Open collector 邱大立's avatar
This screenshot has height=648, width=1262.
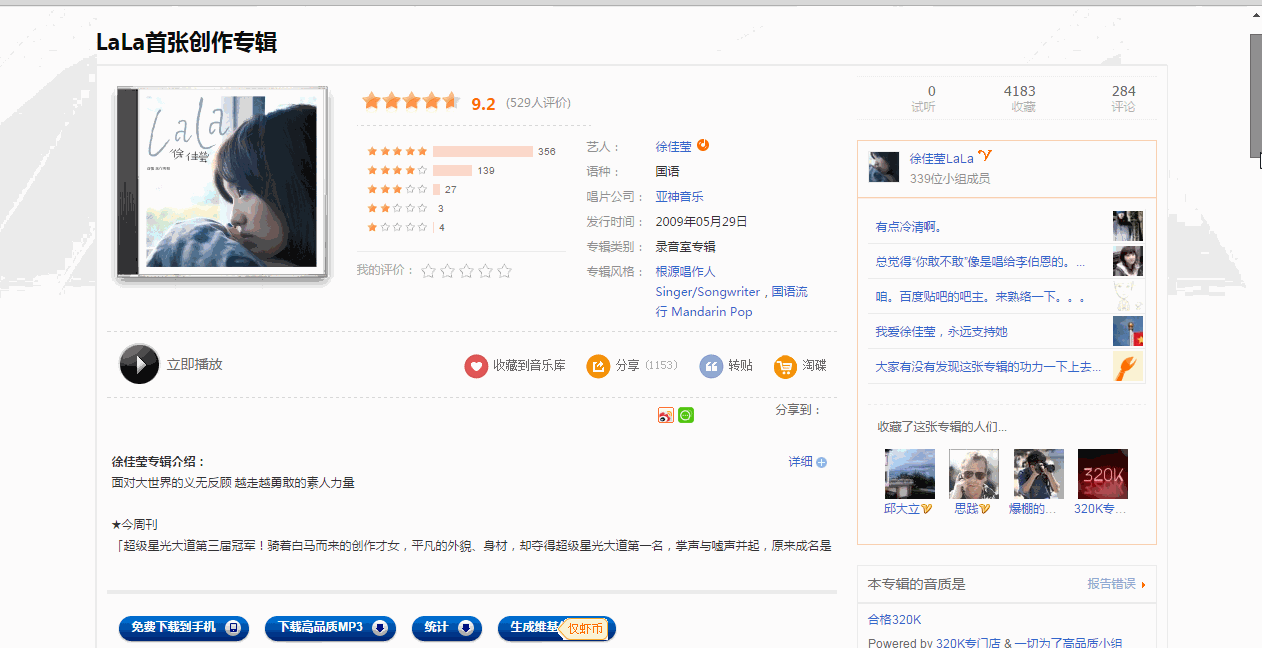(x=909, y=473)
